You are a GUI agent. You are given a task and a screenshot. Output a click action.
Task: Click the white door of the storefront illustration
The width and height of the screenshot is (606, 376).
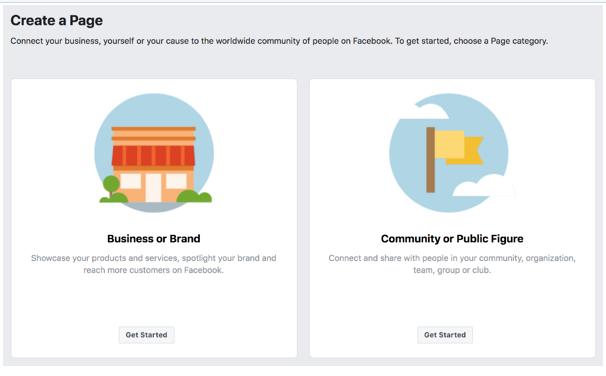click(x=153, y=187)
